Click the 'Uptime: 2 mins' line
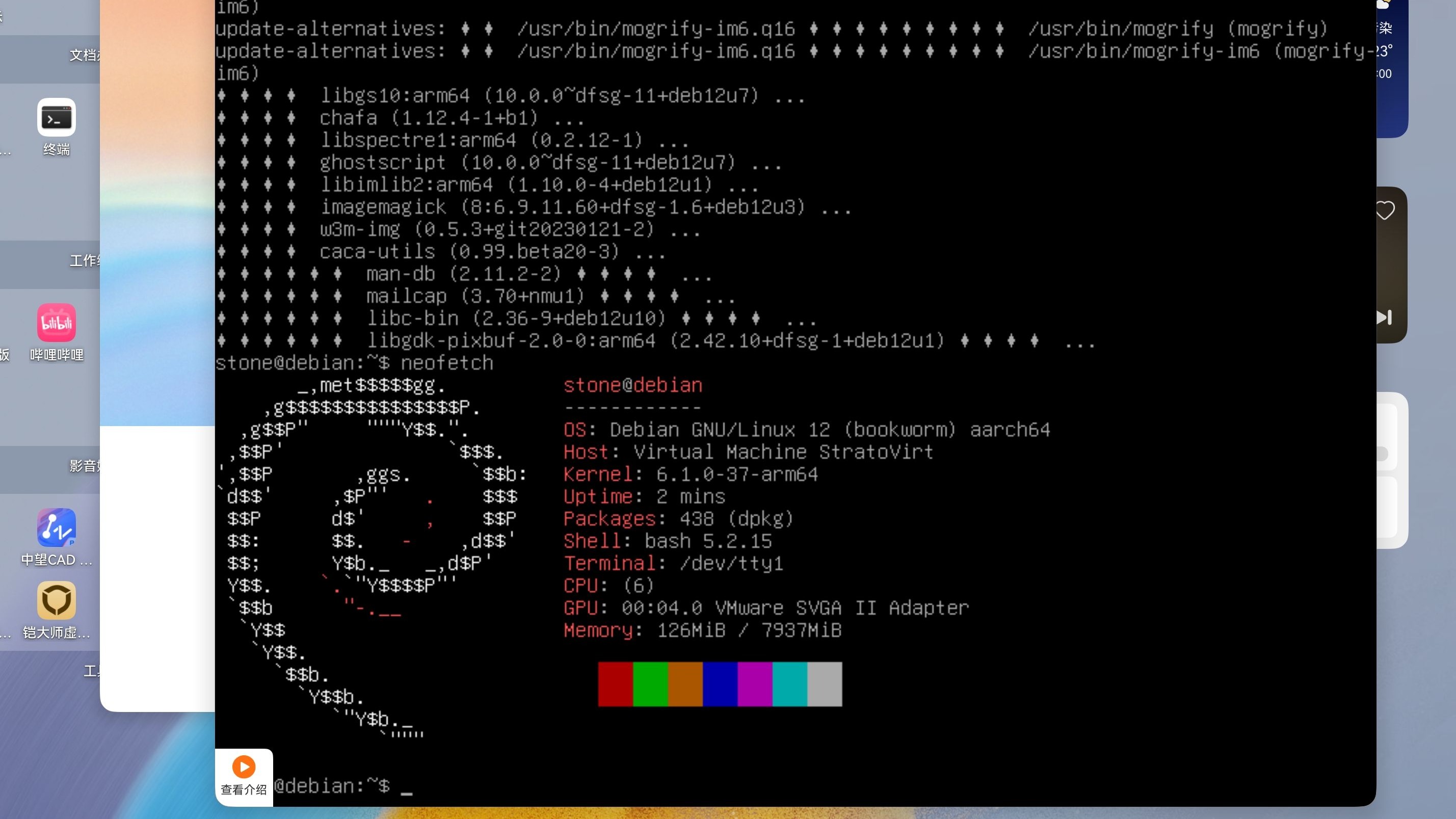The width and height of the screenshot is (1456, 819). pos(644,497)
